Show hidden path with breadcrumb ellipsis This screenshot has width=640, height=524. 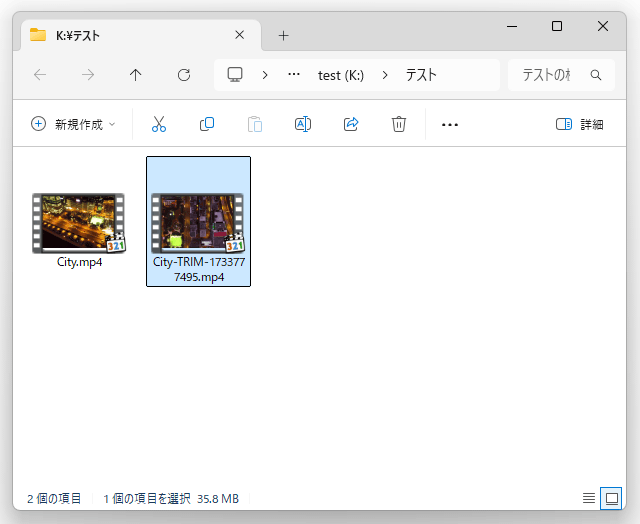(x=294, y=74)
